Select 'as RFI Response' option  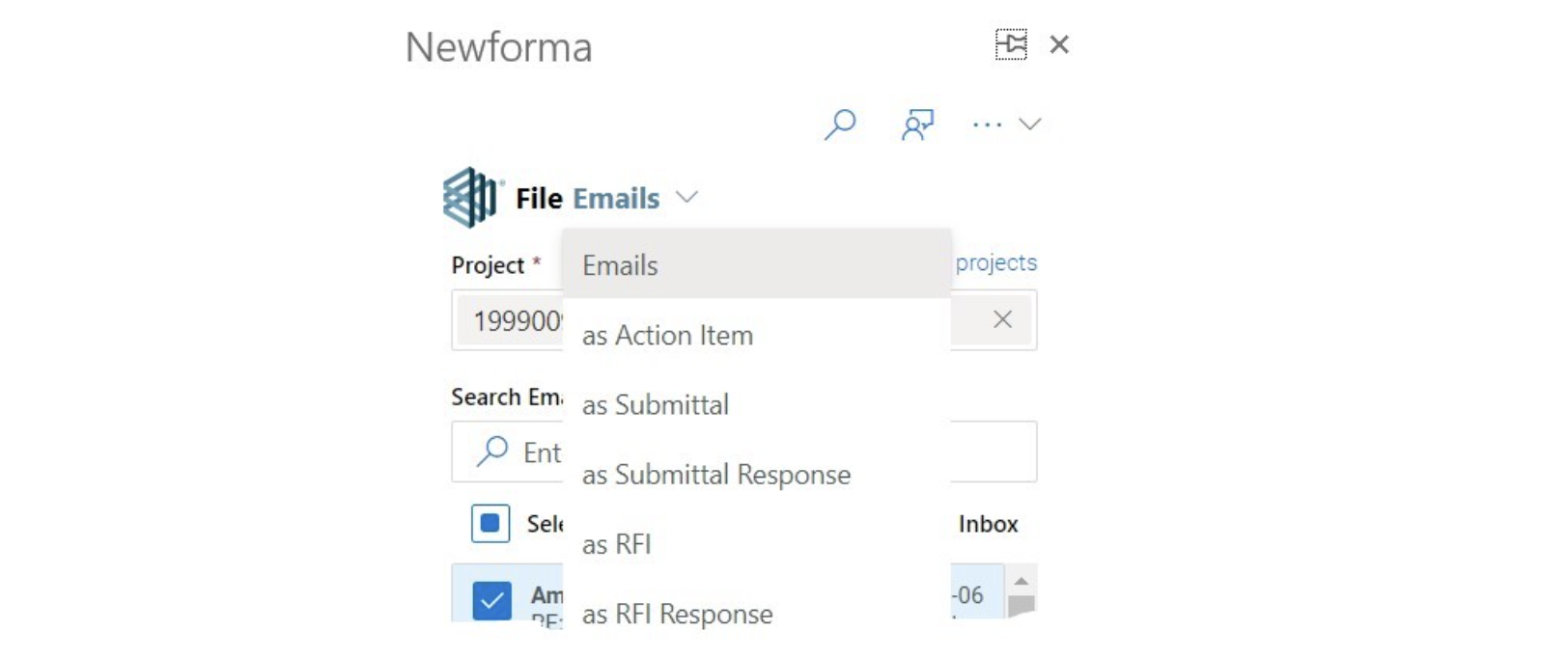click(x=678, y=614)
